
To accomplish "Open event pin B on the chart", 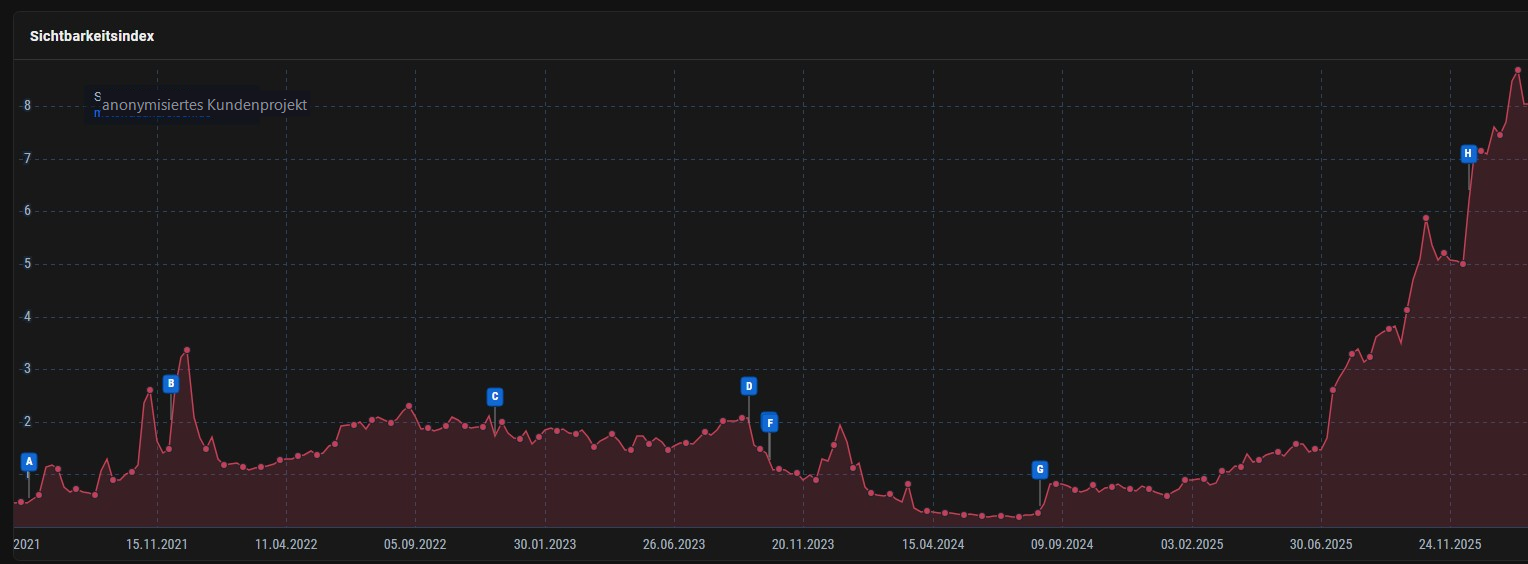I will click(171, 383).
